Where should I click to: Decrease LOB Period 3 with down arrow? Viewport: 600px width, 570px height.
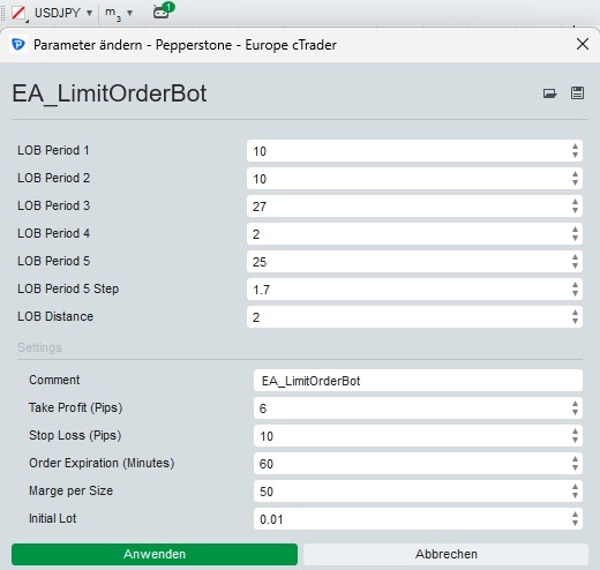click(x=575, y=210)
